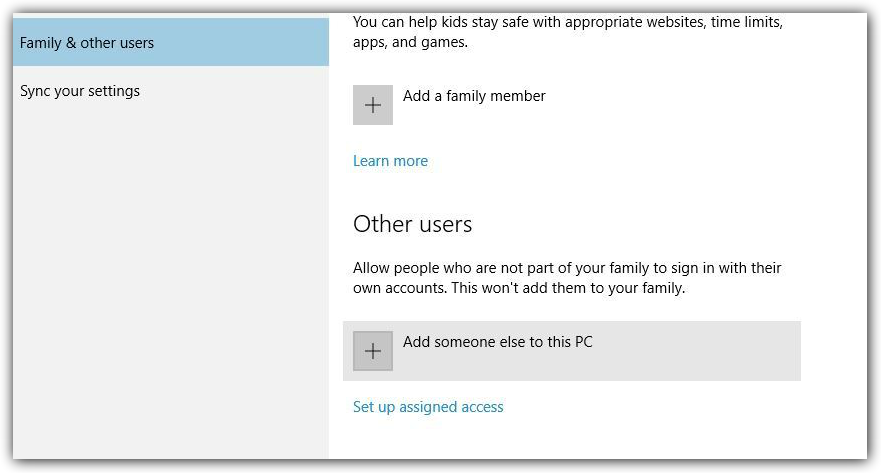This screenshot has height=473, width=881.
Task: Open Set up assigned access link
Action: (428, 407)
